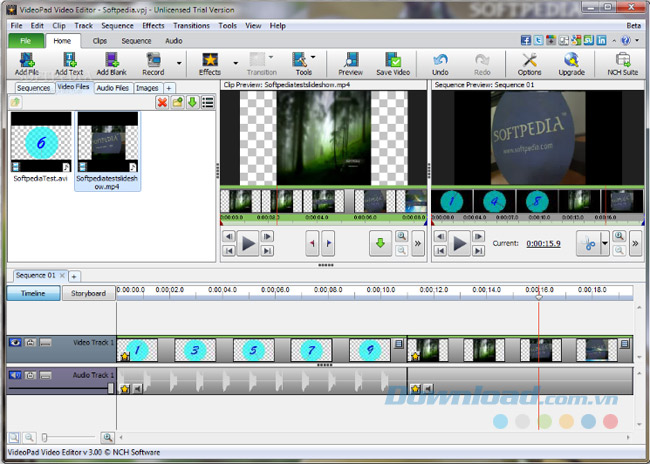Click the green File button

point(26,41)
